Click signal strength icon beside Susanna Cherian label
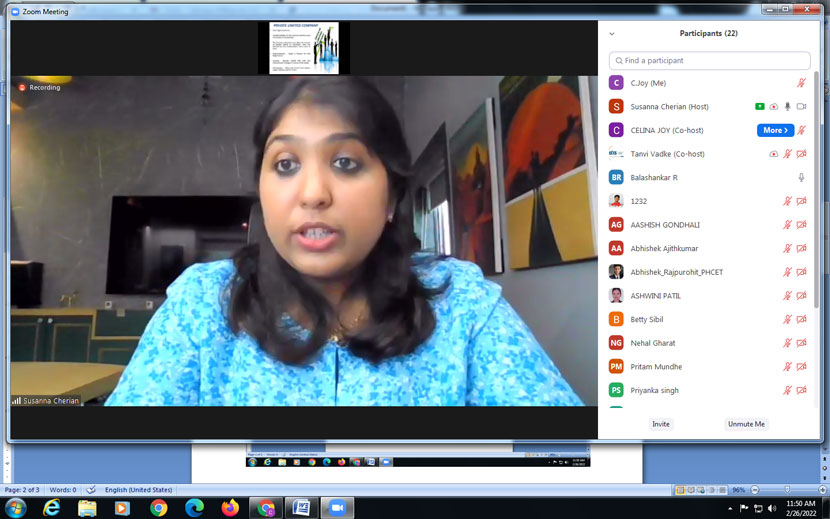Screen dimensions: 830x519 pos(16,401)
